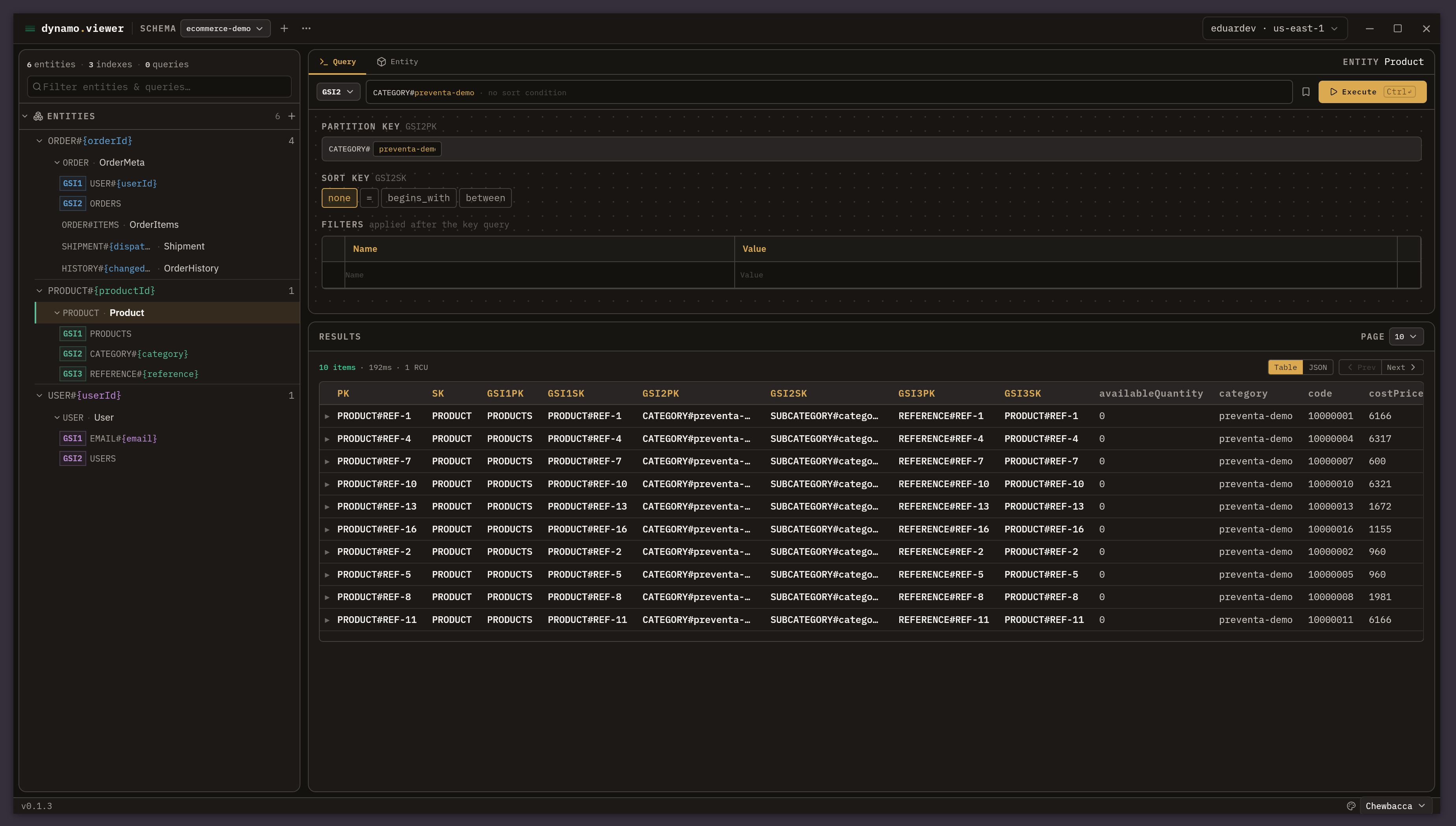Screen dimensions: 1456x826
Task: Select the HISTORY OrderHistory entity
Action: coord(167,268)
